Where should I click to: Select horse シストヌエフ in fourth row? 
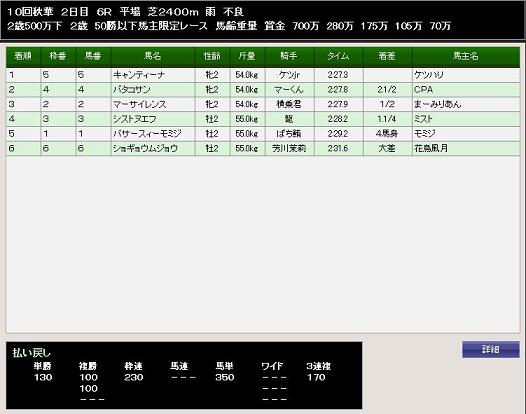pyautogui.click(x=135, y=119)
